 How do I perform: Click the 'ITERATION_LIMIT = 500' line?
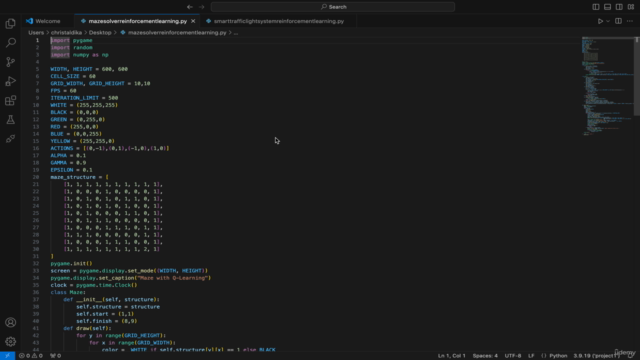click(84, 98)
